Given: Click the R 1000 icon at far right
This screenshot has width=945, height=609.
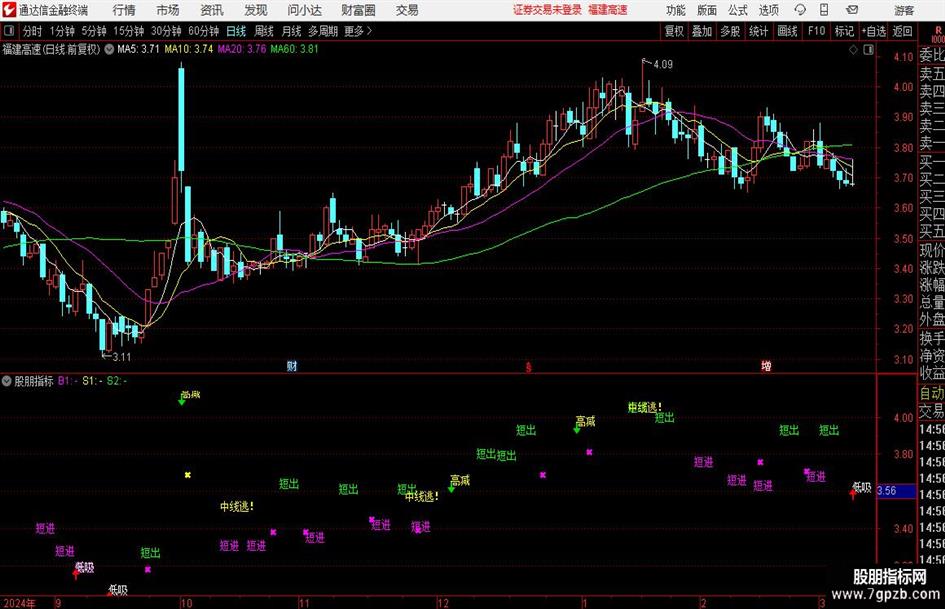Looking at the screenshot, I should coord(938,34).
